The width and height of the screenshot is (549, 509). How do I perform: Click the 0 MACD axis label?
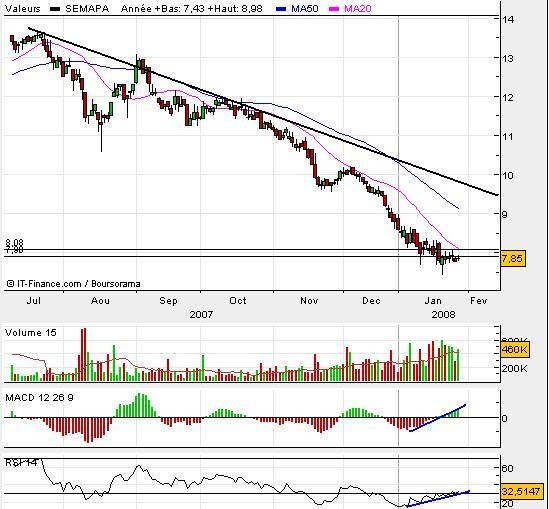click(505, 418)
